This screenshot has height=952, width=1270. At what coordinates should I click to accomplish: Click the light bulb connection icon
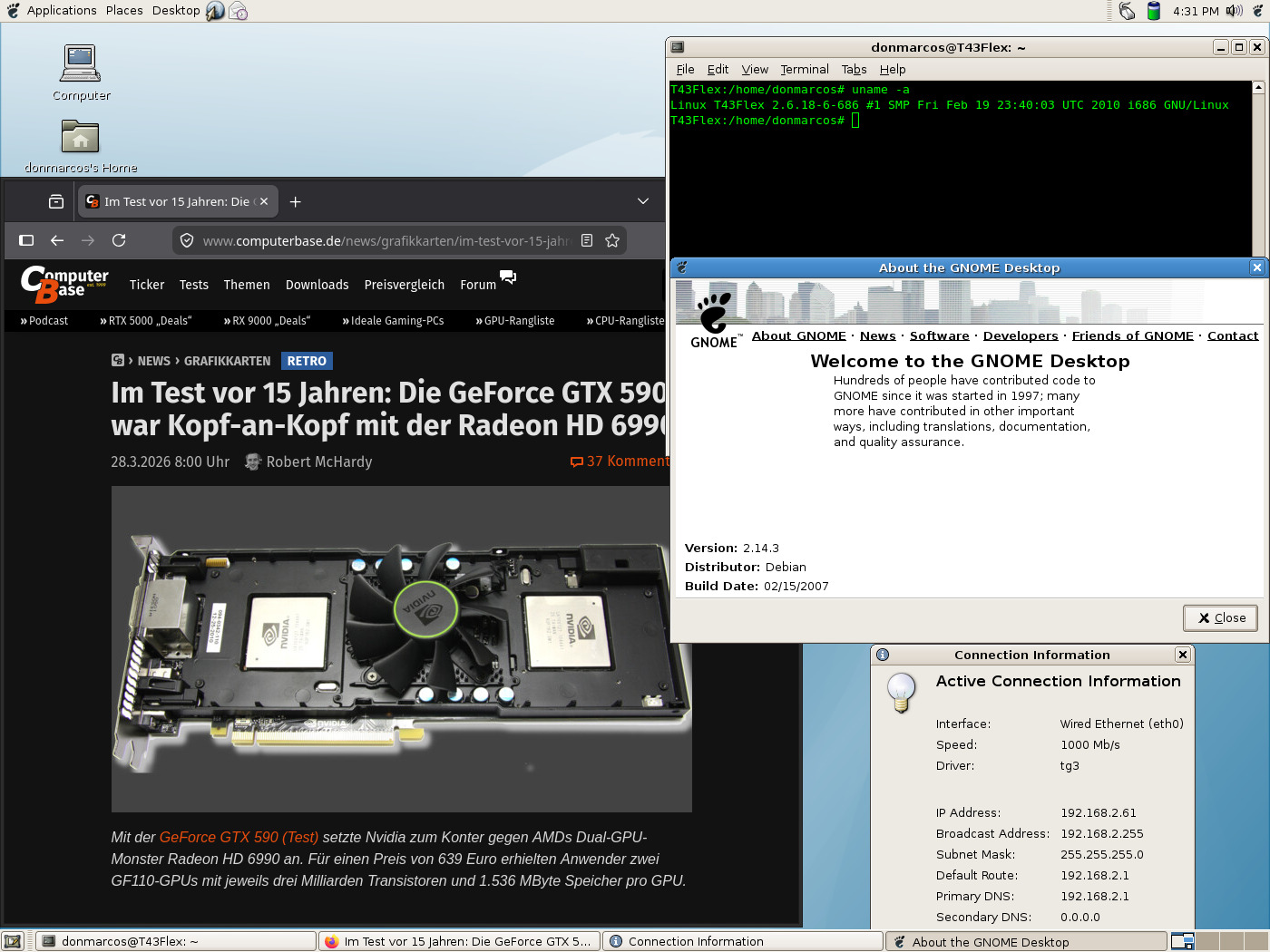coord(902,694)
